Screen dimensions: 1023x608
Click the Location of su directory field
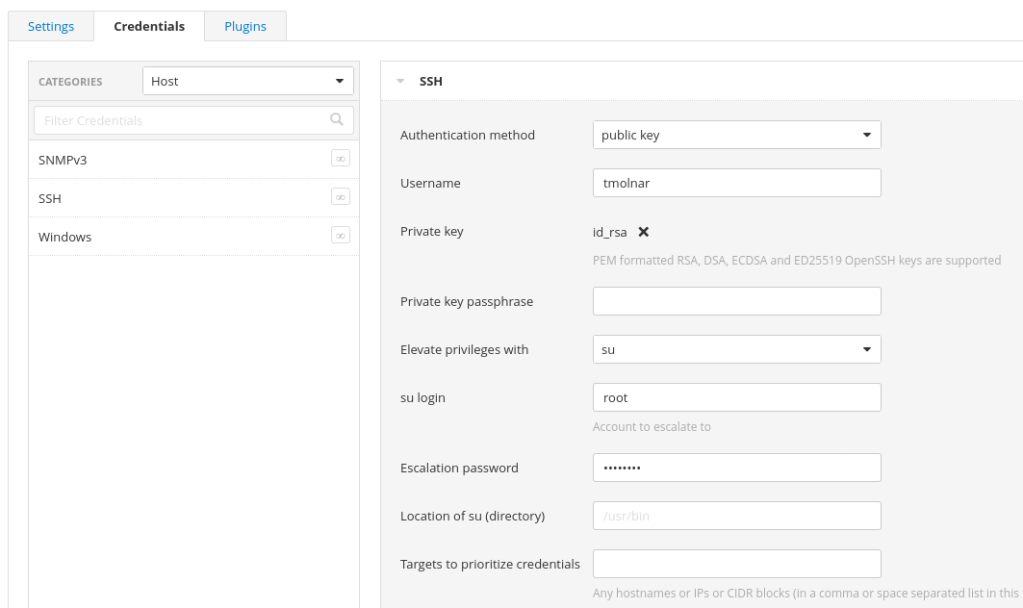click(736, 515)
